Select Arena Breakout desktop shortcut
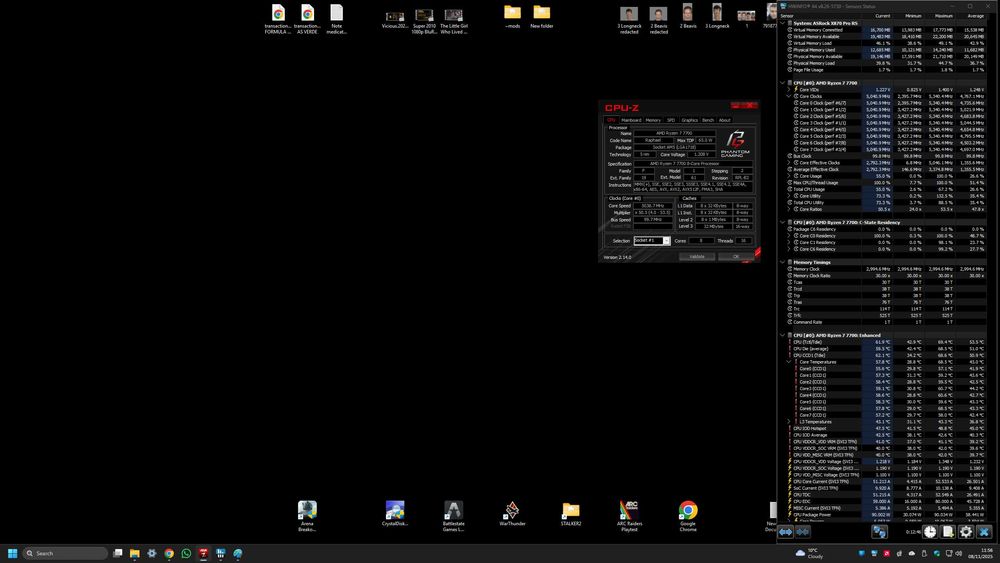The height and width of the screenshot is (563, 1000). [x=307, y=516]
